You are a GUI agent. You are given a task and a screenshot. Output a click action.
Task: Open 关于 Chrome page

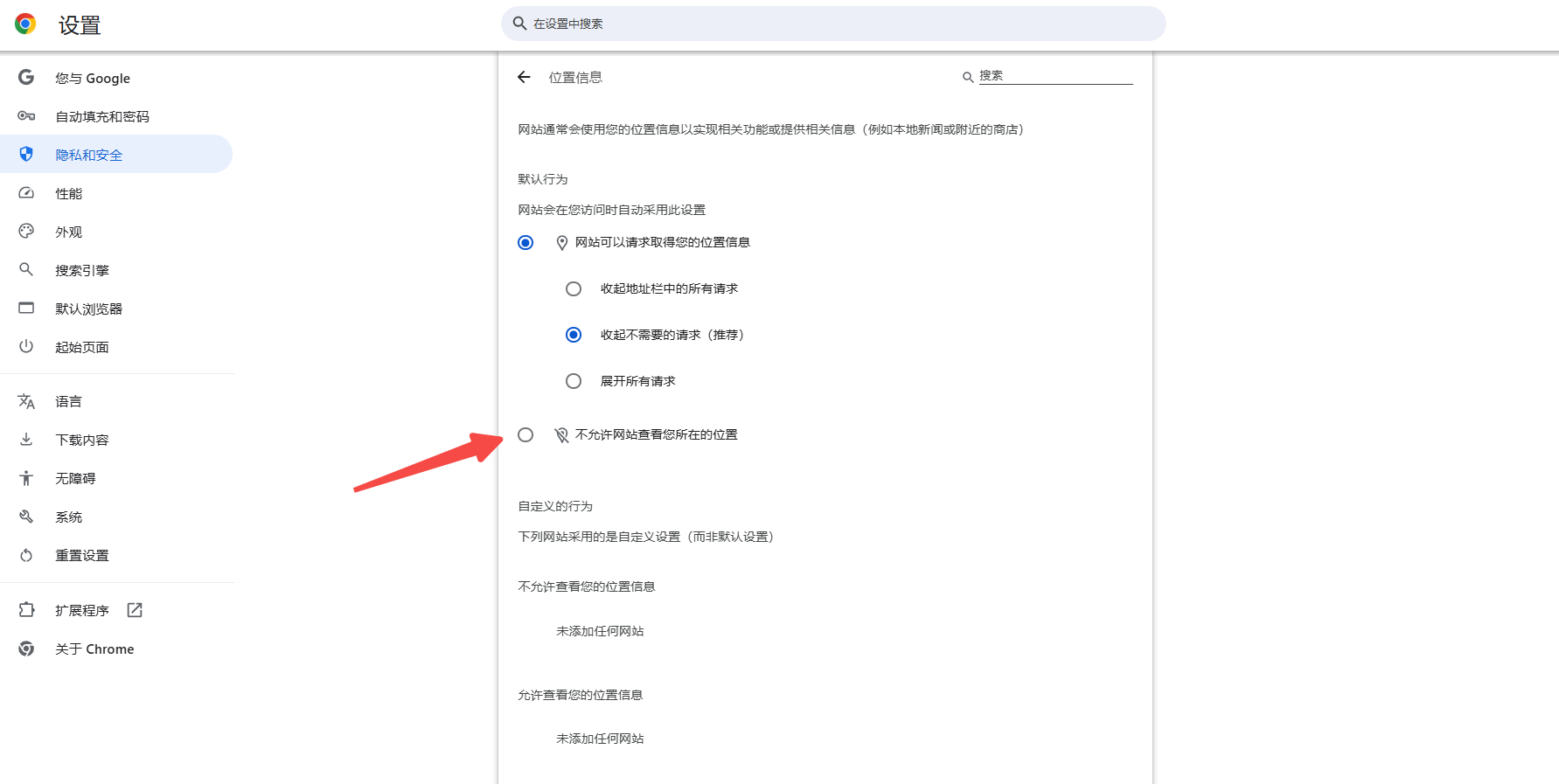116,649
